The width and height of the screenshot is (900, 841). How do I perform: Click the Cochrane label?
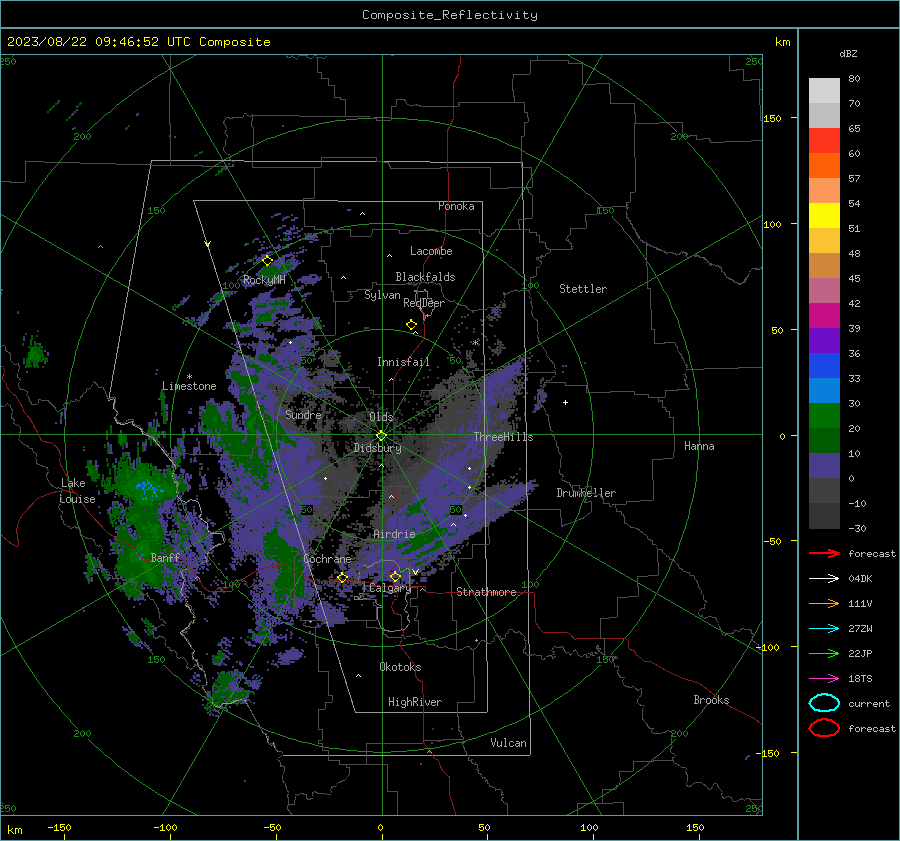(x=327, y=559)
